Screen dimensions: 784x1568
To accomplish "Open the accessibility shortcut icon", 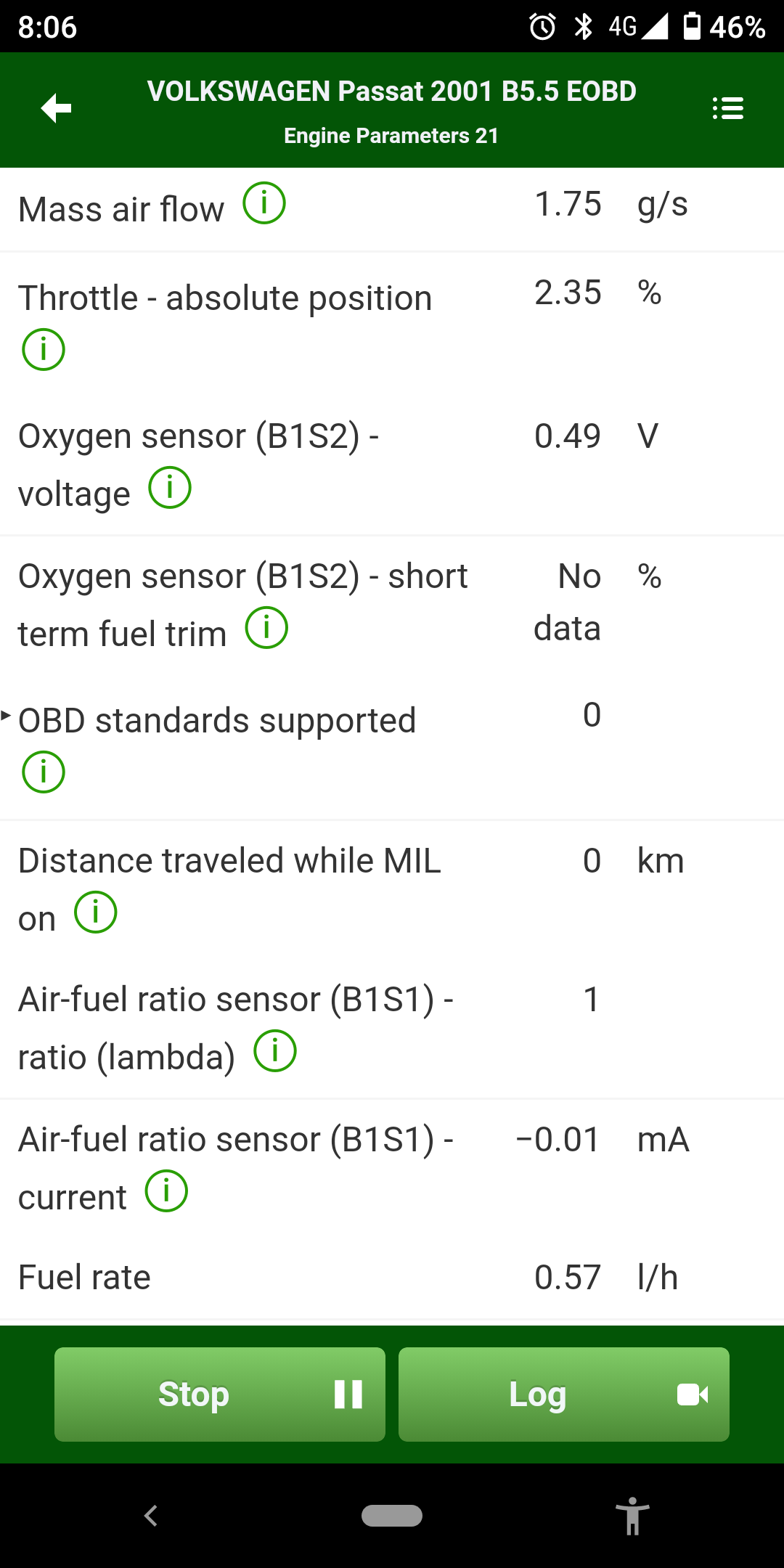I will [x=632, y=1516].
